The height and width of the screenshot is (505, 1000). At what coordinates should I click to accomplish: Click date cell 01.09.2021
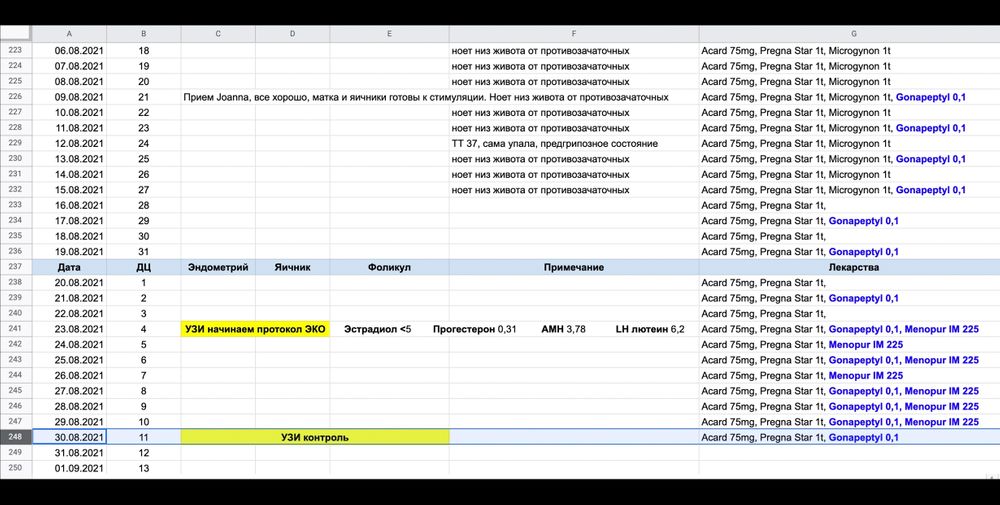[x=69, y=468]
